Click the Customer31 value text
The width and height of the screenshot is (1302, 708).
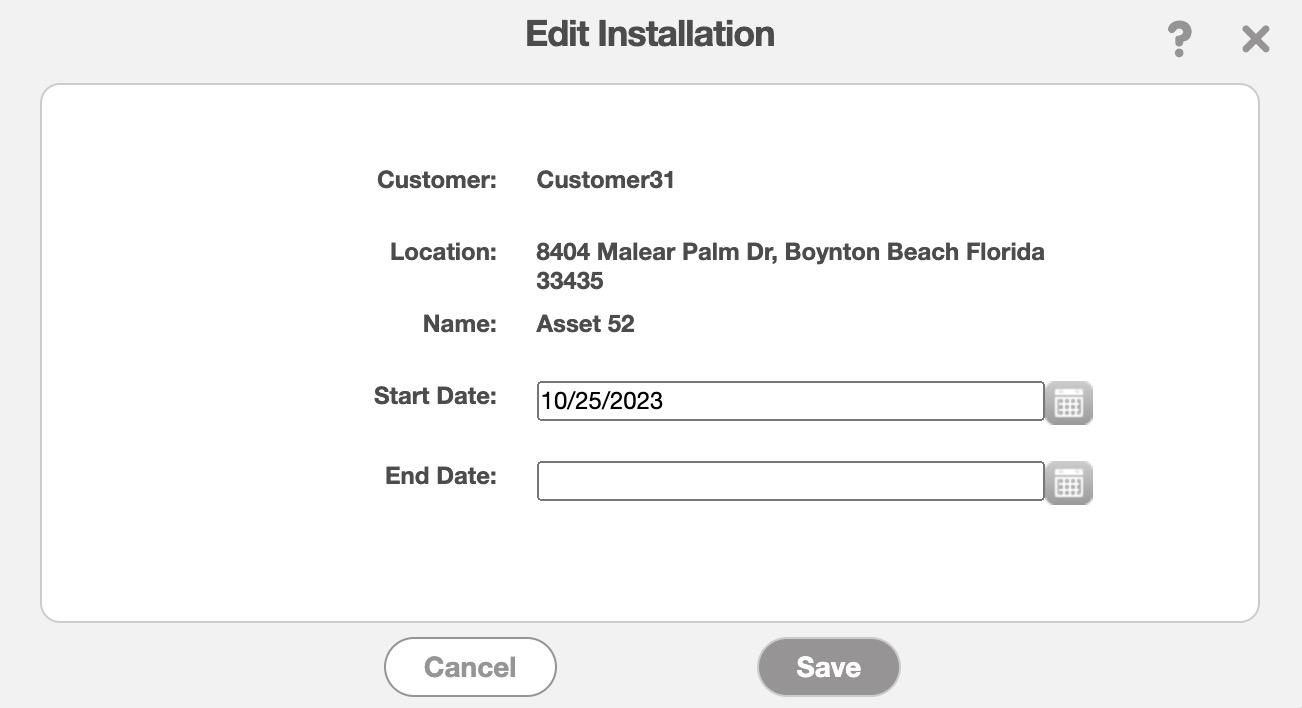pyautogui.click(x=605, y=180)
